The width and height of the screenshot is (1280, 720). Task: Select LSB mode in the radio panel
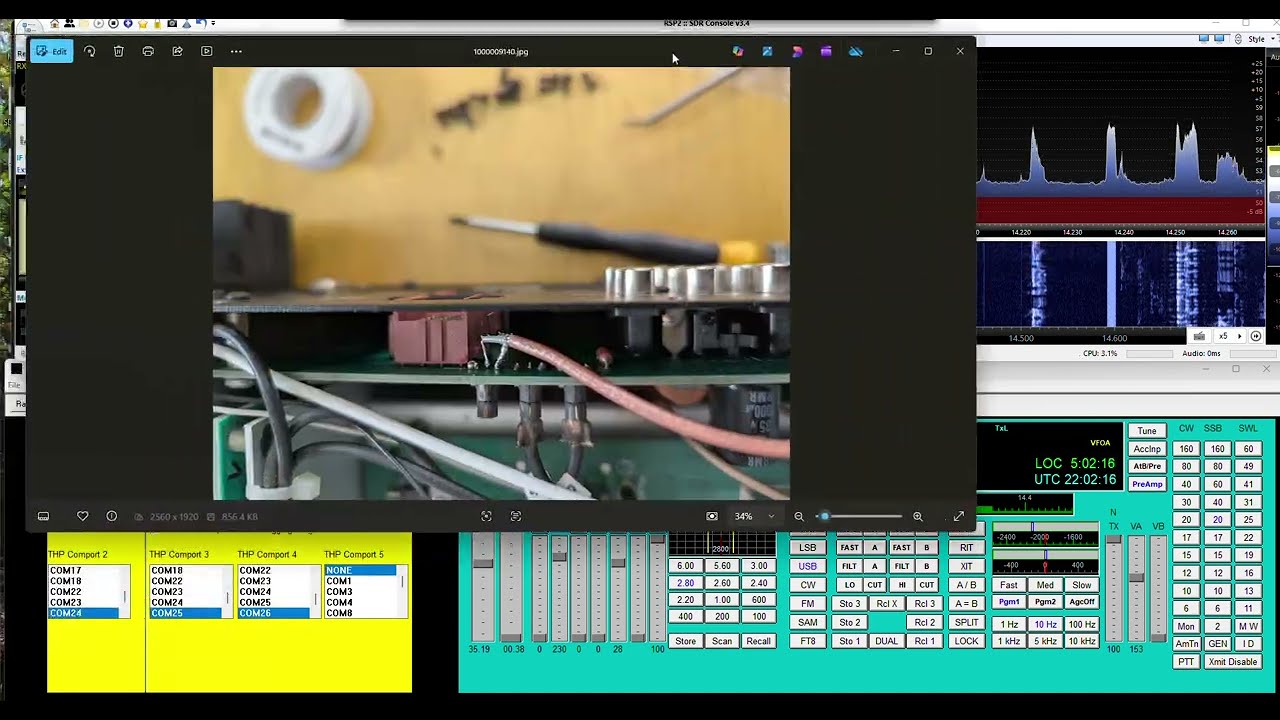808,547
